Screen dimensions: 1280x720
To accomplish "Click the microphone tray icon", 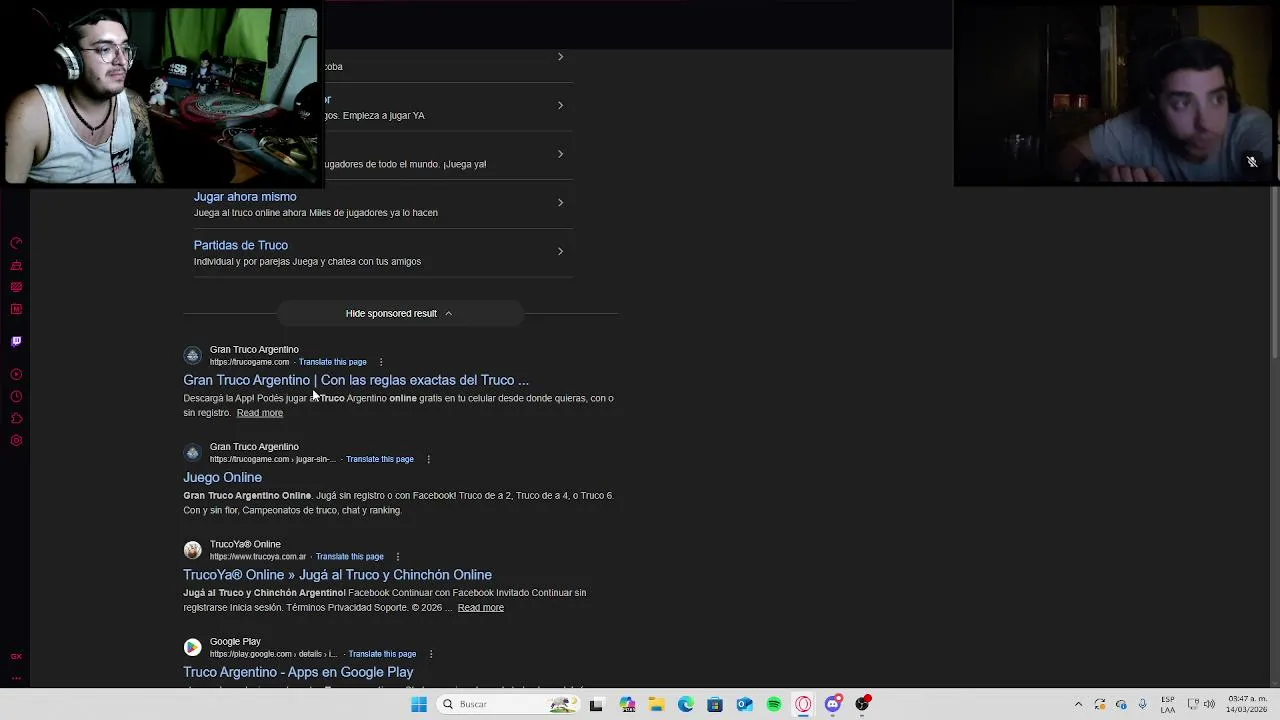I will click(1142, 704).
